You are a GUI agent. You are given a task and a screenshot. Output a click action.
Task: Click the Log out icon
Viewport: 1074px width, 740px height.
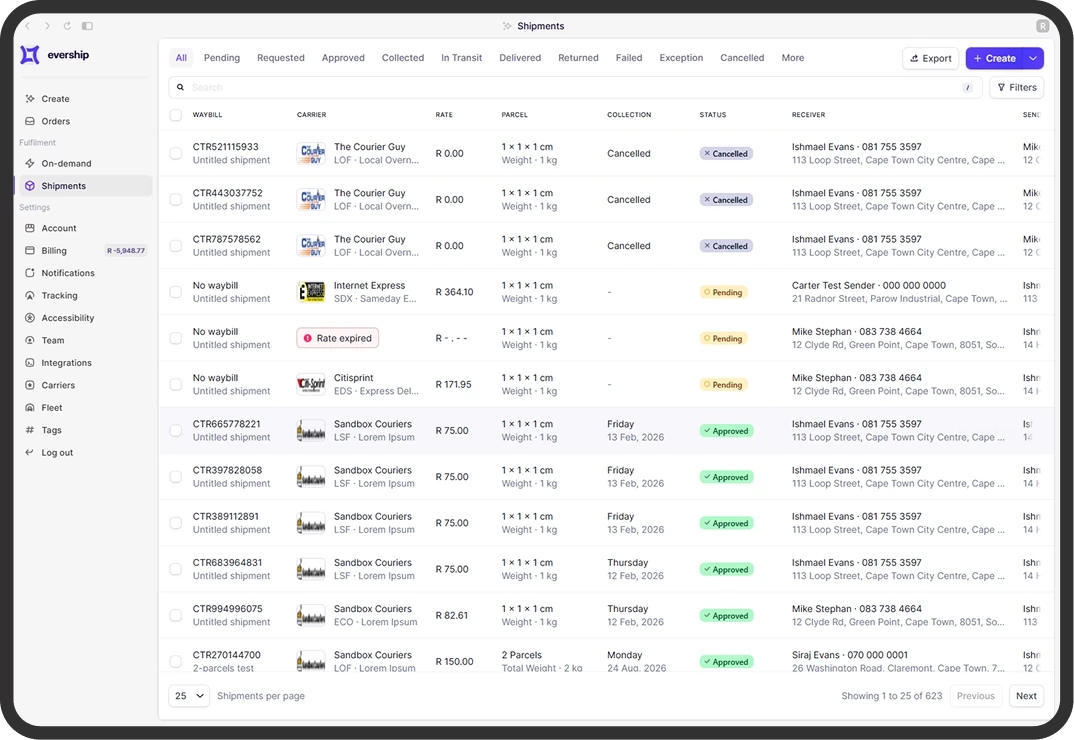(30, 453)
